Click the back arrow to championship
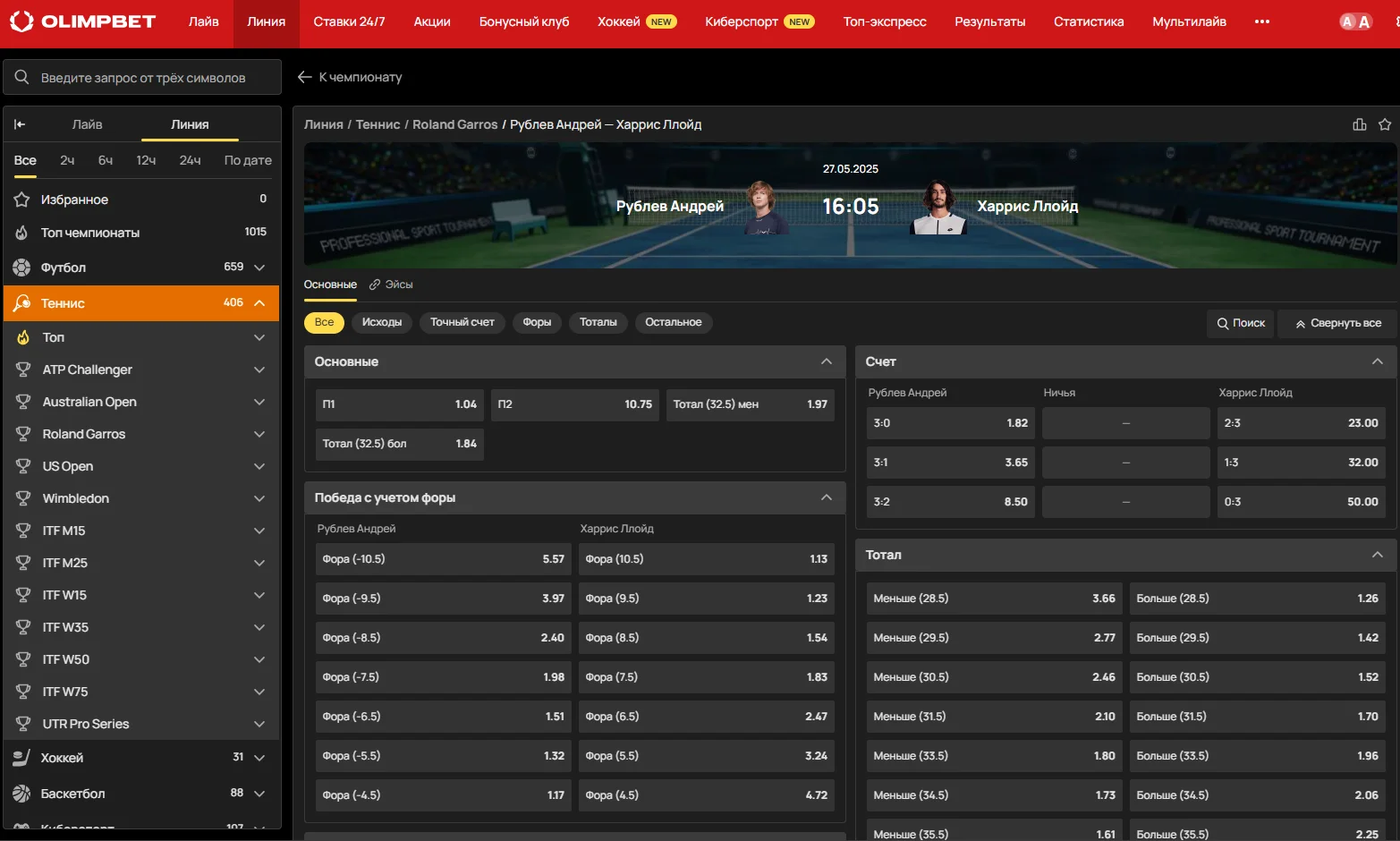The width and height of the screenshot is (1400, 841). (305, 77)
